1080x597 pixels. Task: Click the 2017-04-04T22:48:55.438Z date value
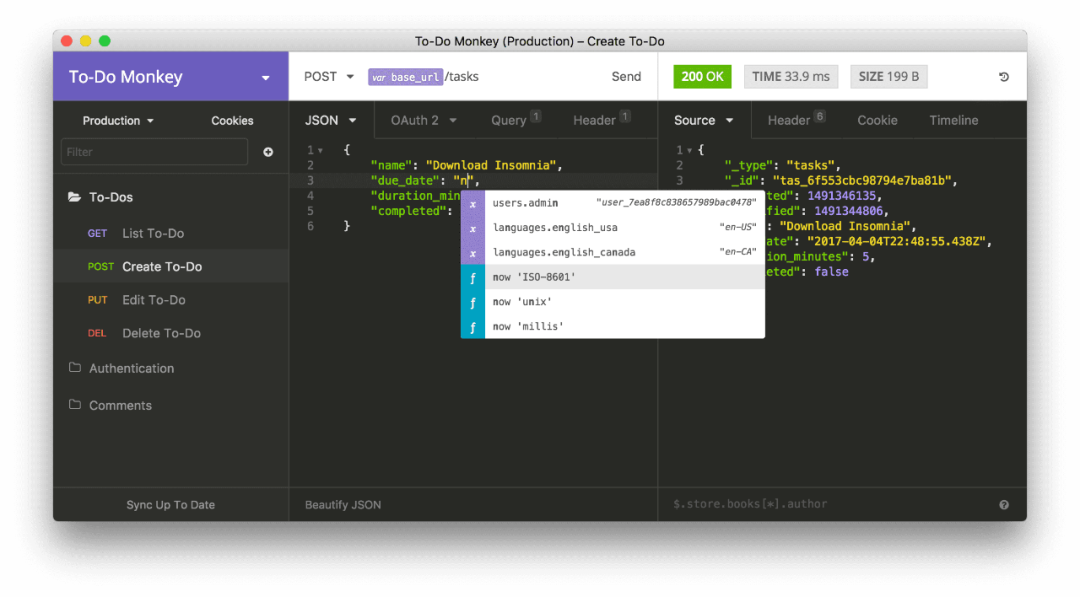point(896,242)
